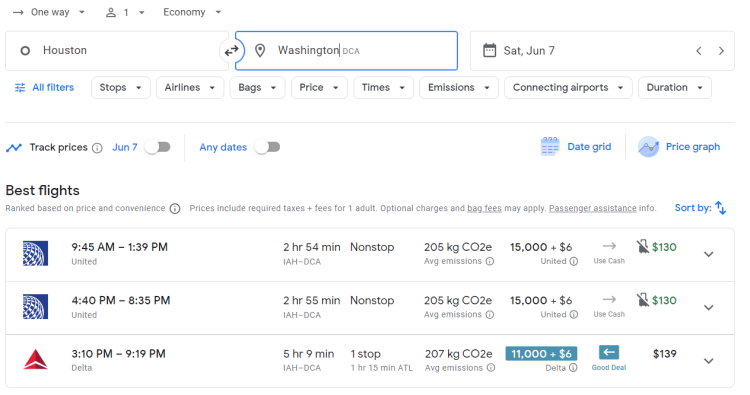Open All filters panel

tap(44, 88)
